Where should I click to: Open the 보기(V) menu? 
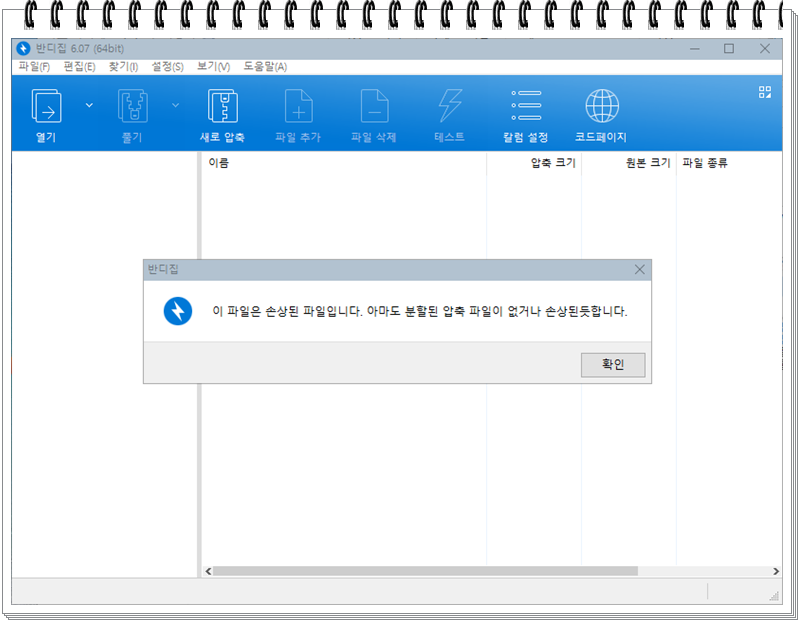[213, 67]
